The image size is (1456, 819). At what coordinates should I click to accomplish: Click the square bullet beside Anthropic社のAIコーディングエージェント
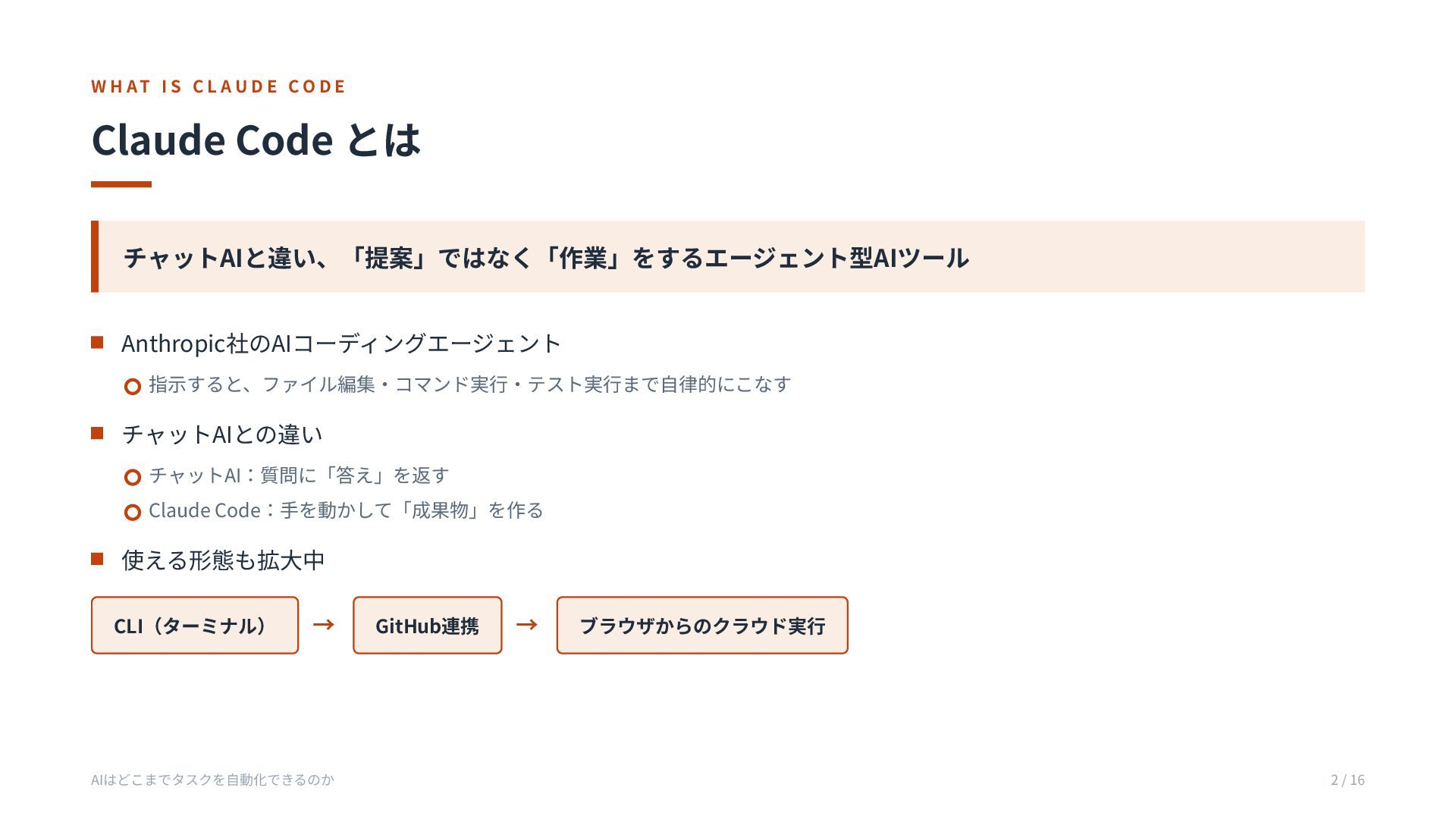(x=97, y=342)
